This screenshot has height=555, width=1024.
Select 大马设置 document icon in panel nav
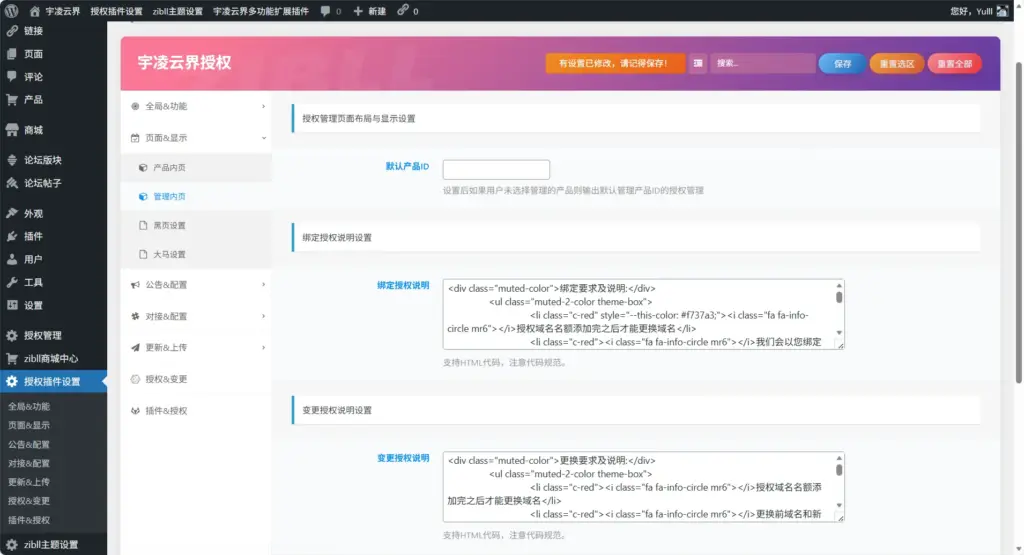click(x=143, y=254)
